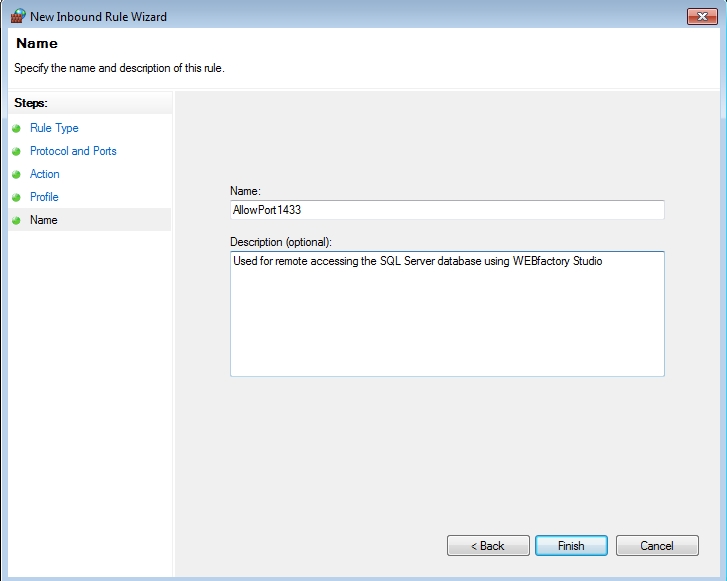
Task: Click the New Inbound Rule Wizard title bar
Action: pos(350,16)
